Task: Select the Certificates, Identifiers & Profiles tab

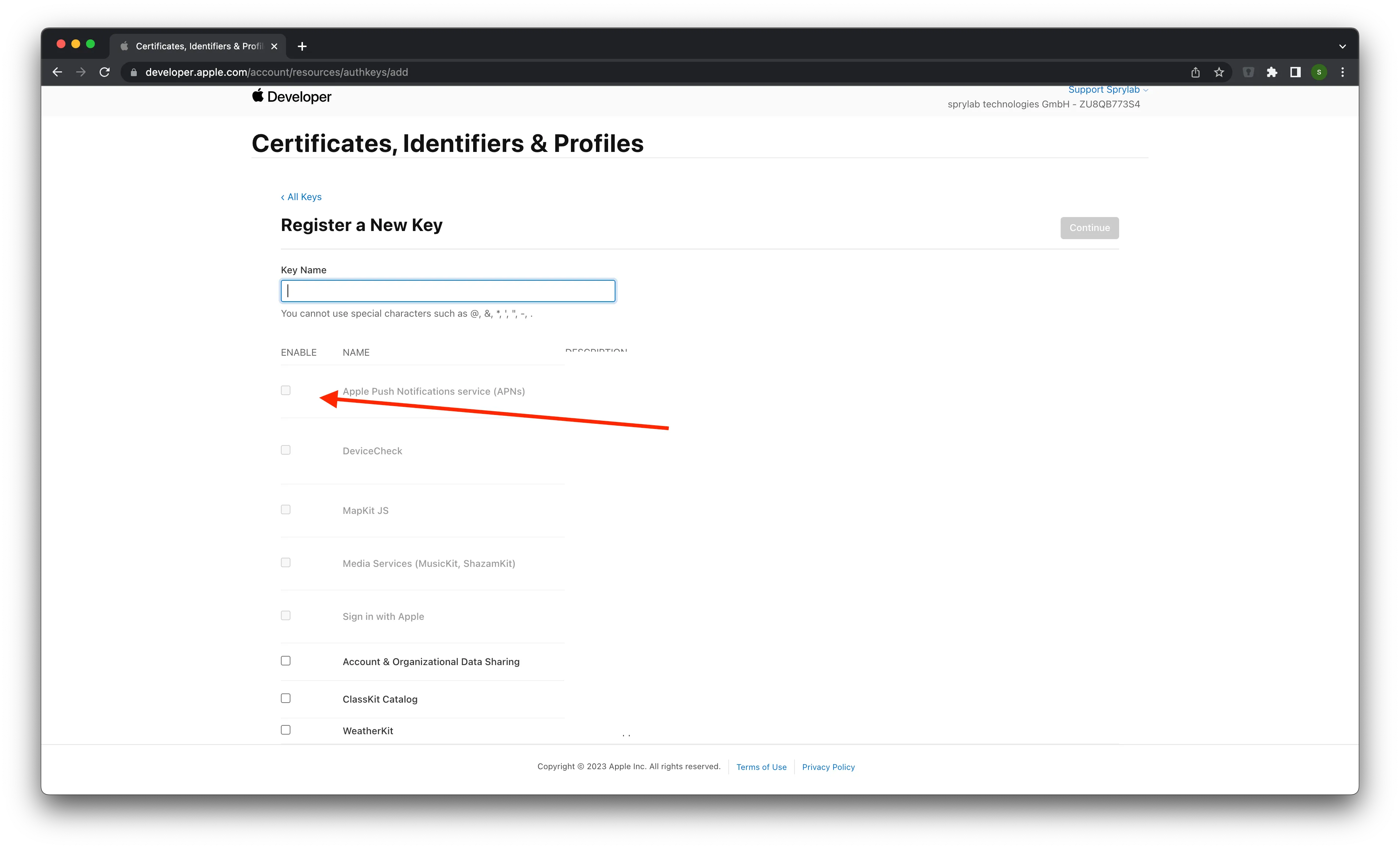Action: coord(198,46)
